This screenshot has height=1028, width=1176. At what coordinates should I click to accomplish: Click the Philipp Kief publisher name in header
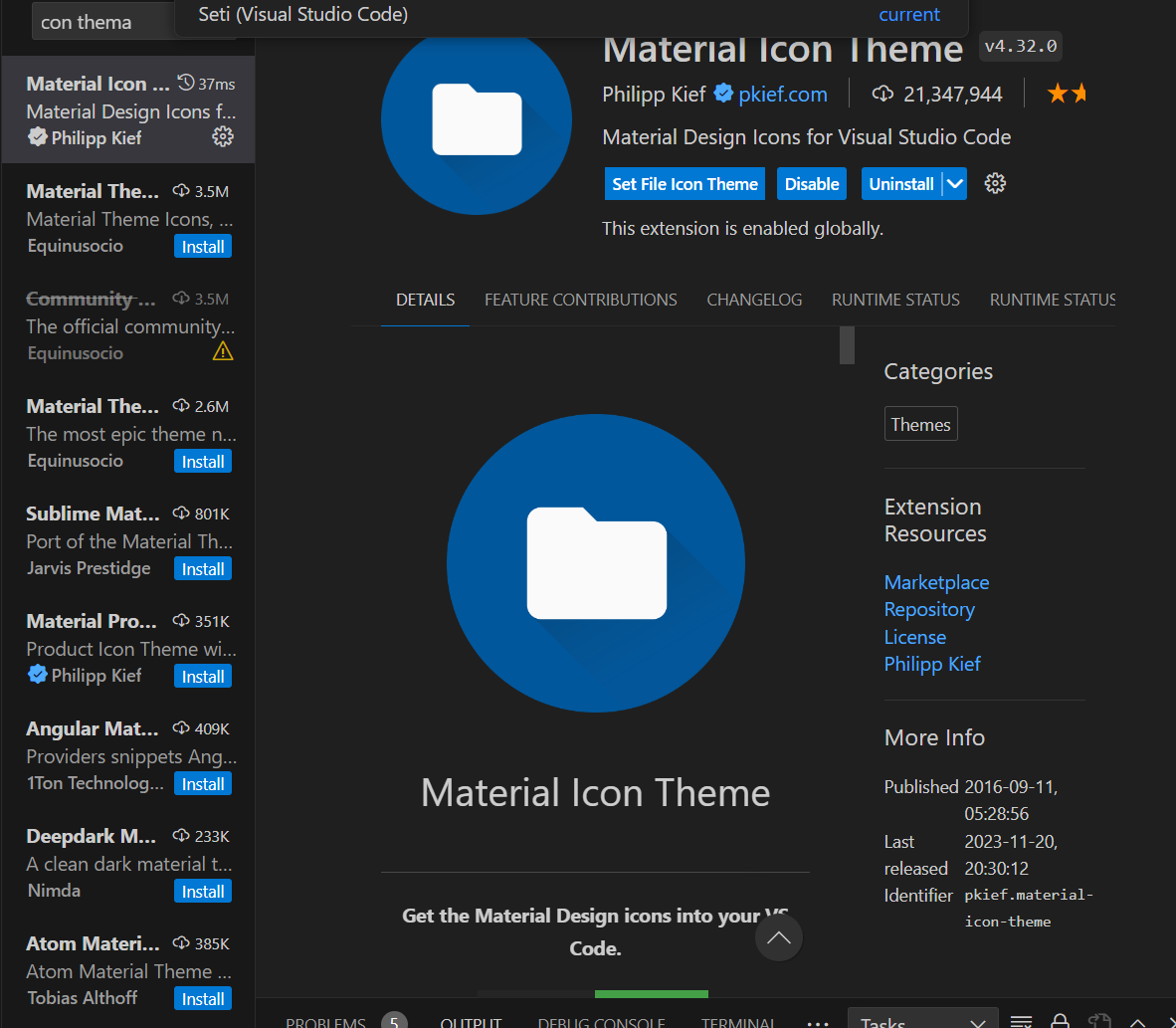(x=654, y=94)
